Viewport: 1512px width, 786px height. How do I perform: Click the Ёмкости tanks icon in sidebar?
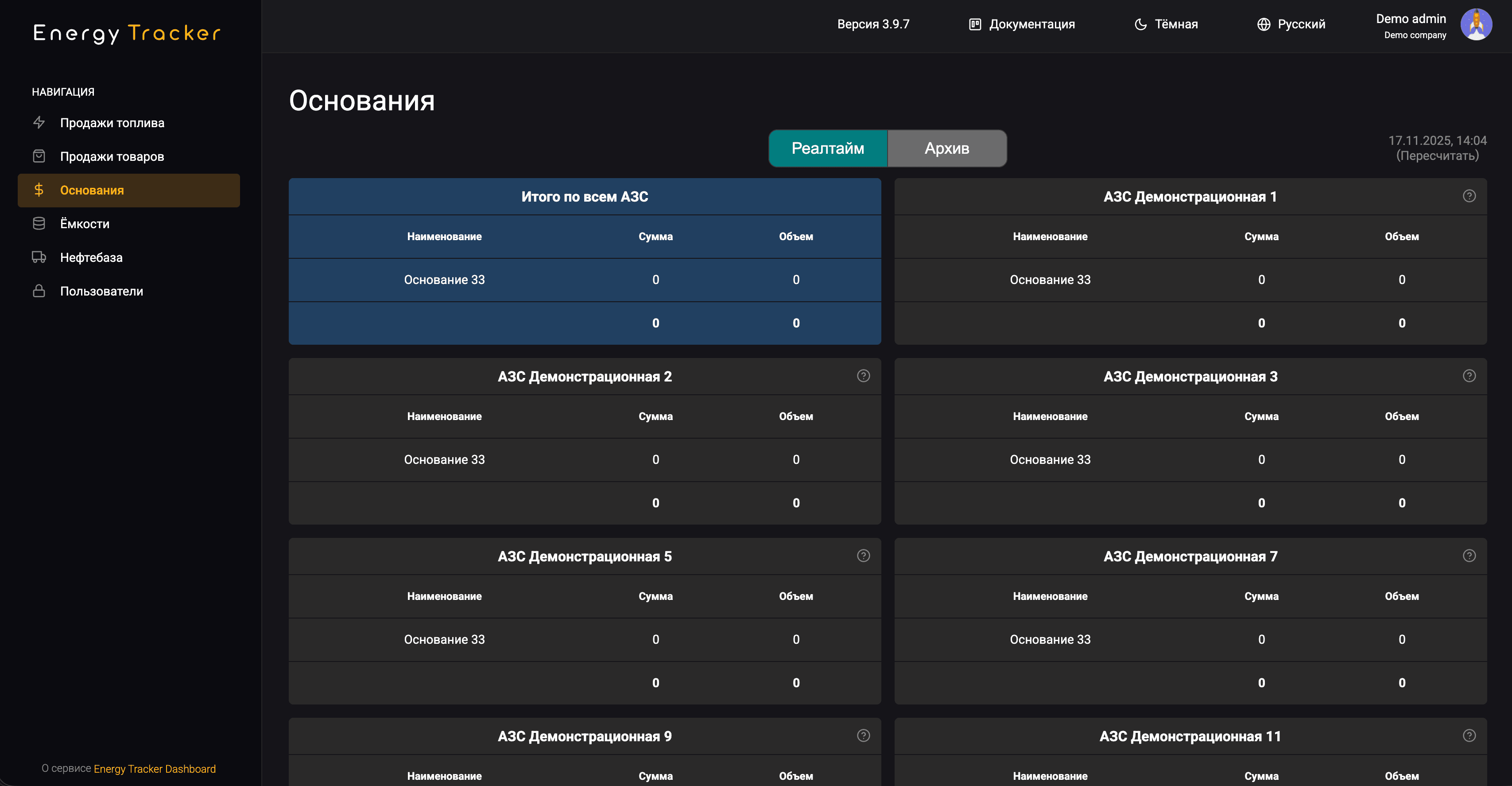[39, 223]
